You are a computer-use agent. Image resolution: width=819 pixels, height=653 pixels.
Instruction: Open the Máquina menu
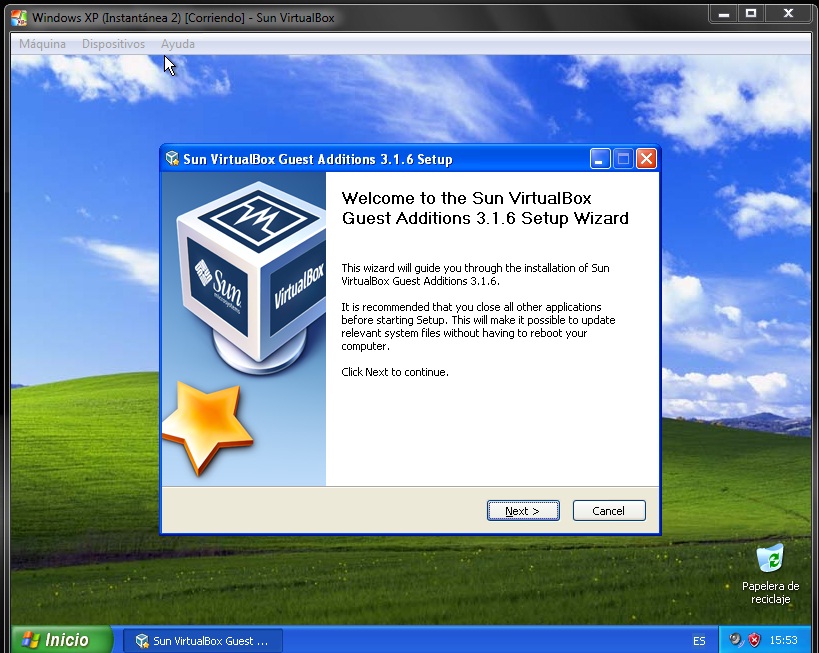(42, 44)
